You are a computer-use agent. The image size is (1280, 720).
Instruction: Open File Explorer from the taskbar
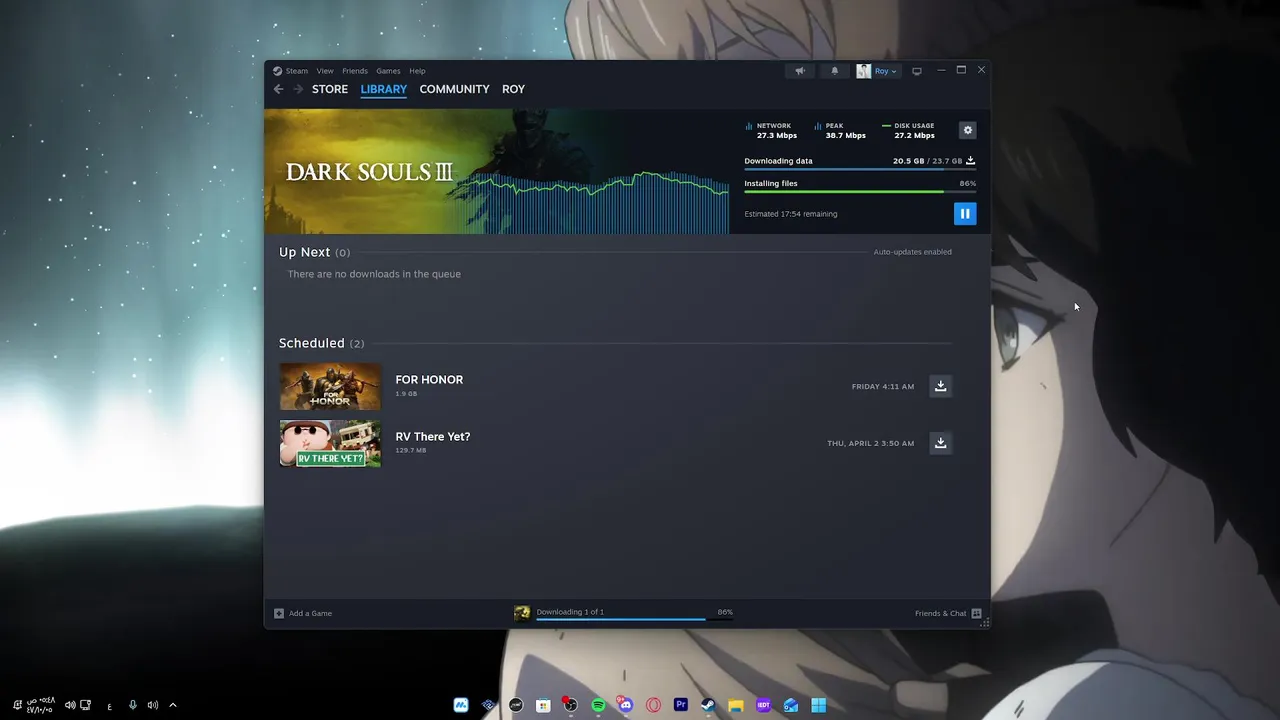(x=736, y=705)
